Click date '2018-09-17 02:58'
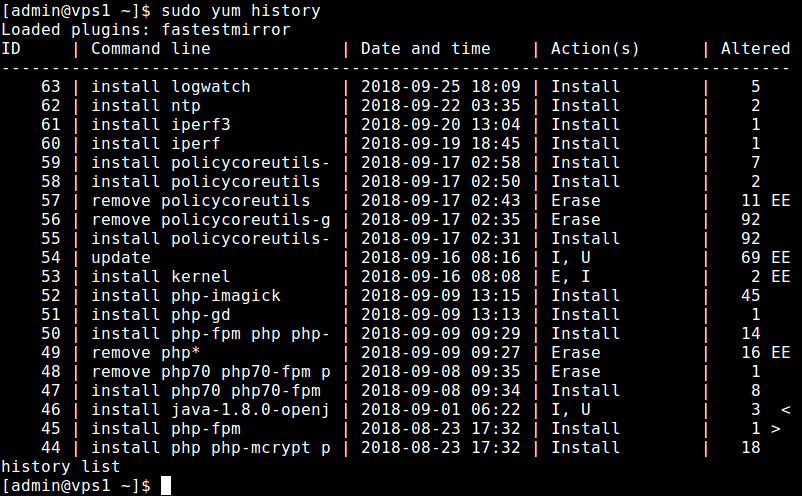 point(441,163)
